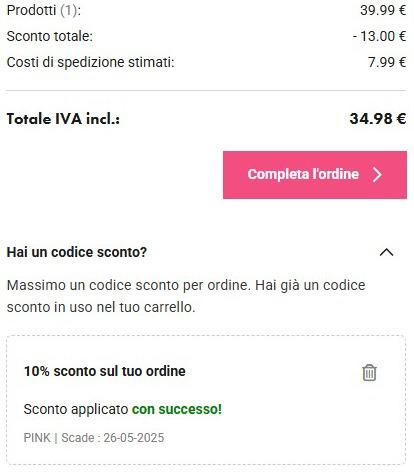
Task: Collapse the discount code section chevron
Action: [386, 252]
